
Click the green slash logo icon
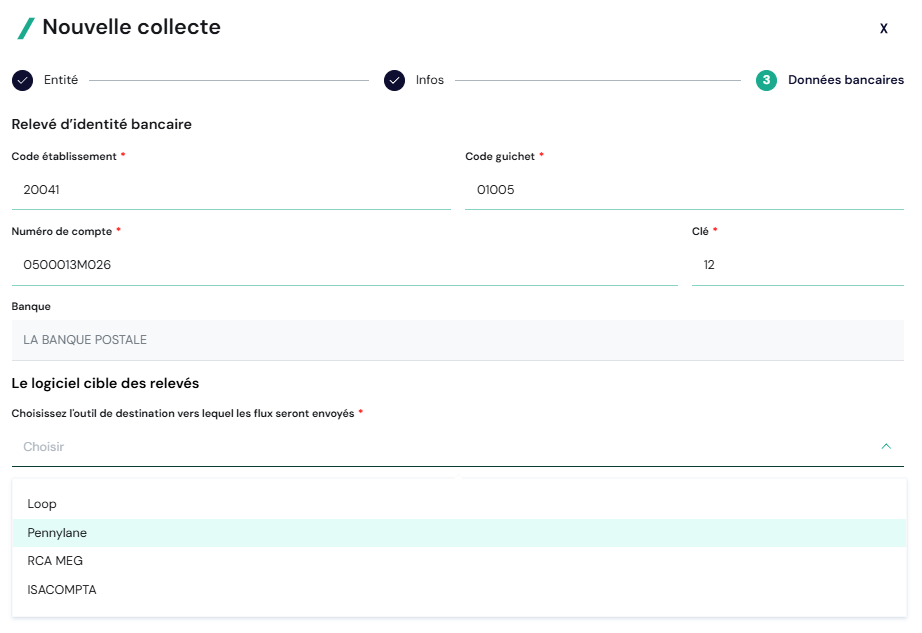26,28
